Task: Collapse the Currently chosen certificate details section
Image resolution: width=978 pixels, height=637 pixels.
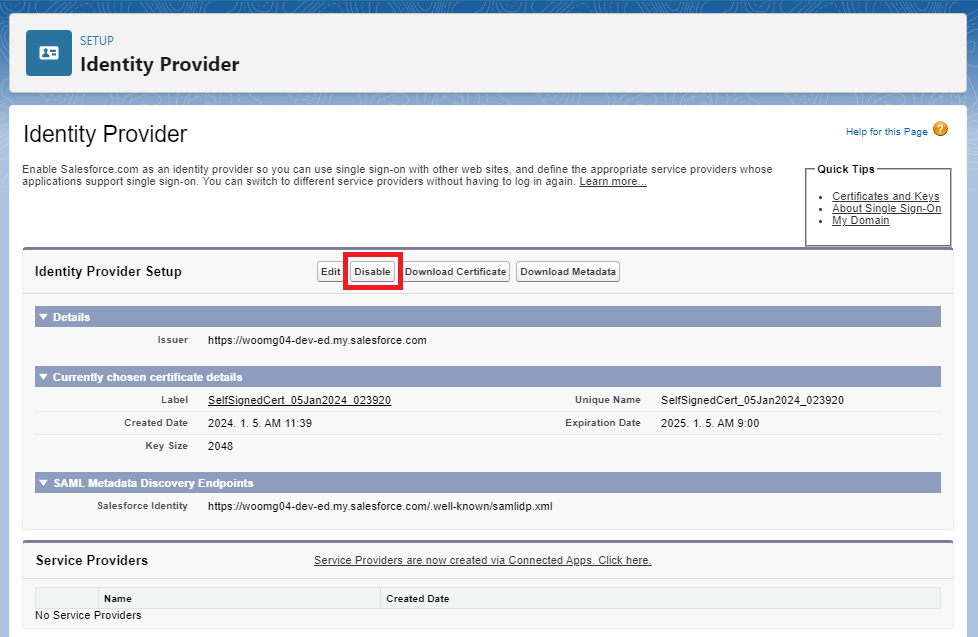Action: click(42, 376)
